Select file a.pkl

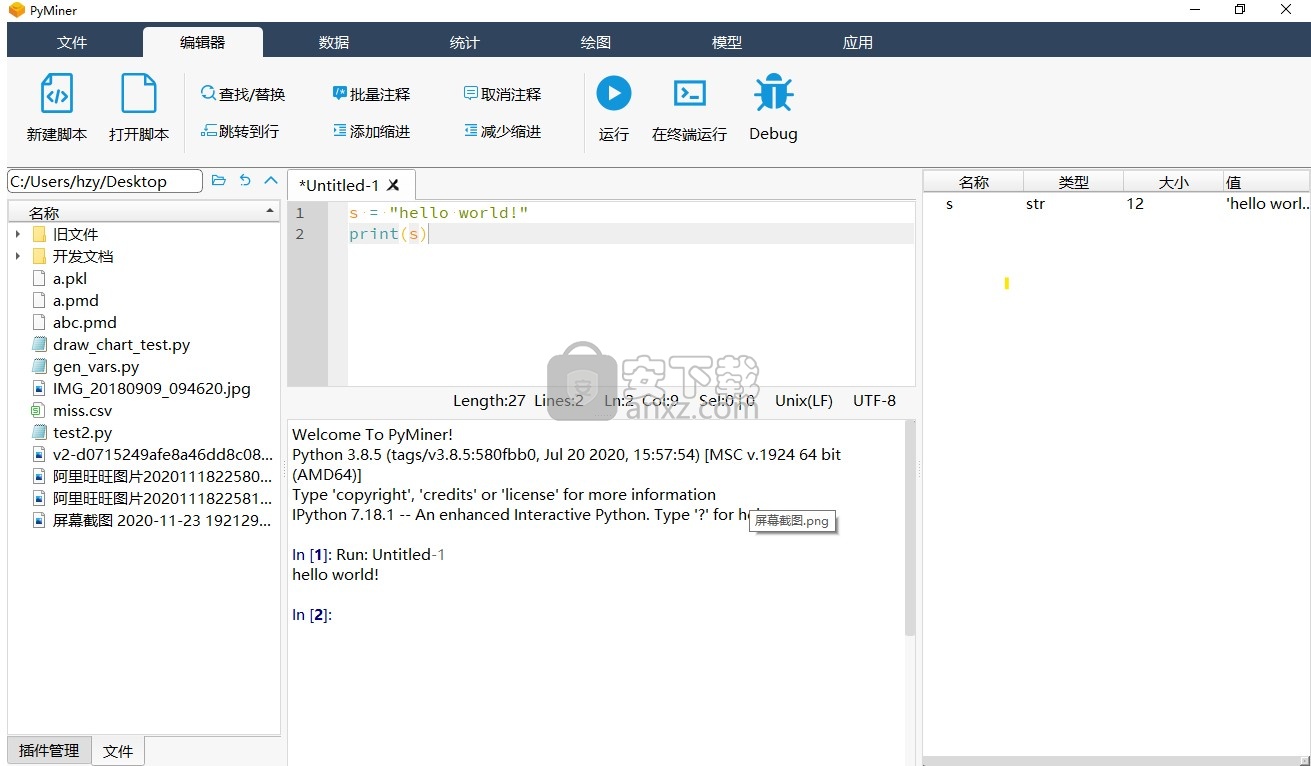click(x=70, y=278)
